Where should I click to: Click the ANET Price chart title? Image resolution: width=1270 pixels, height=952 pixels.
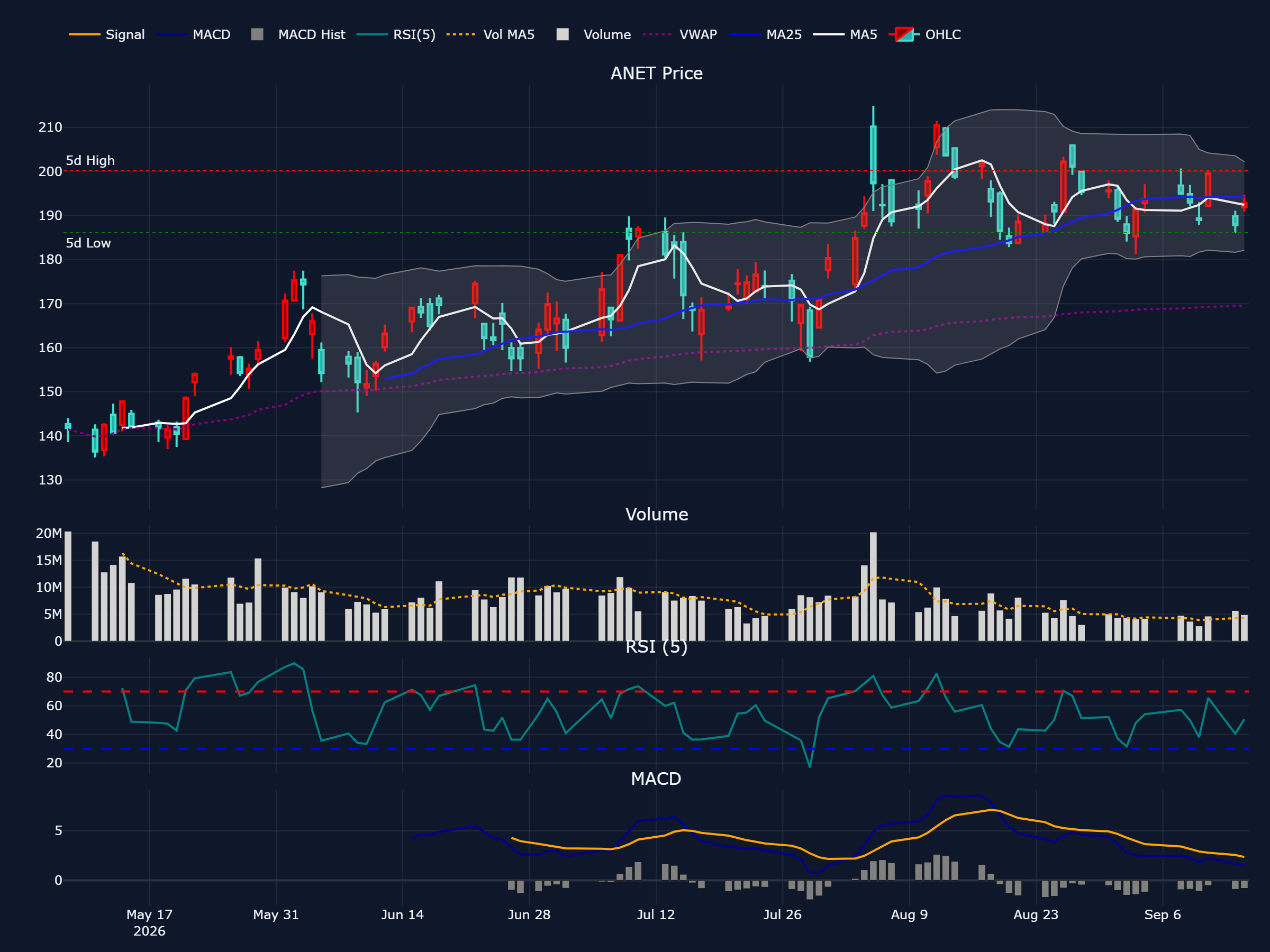point(656,74)
